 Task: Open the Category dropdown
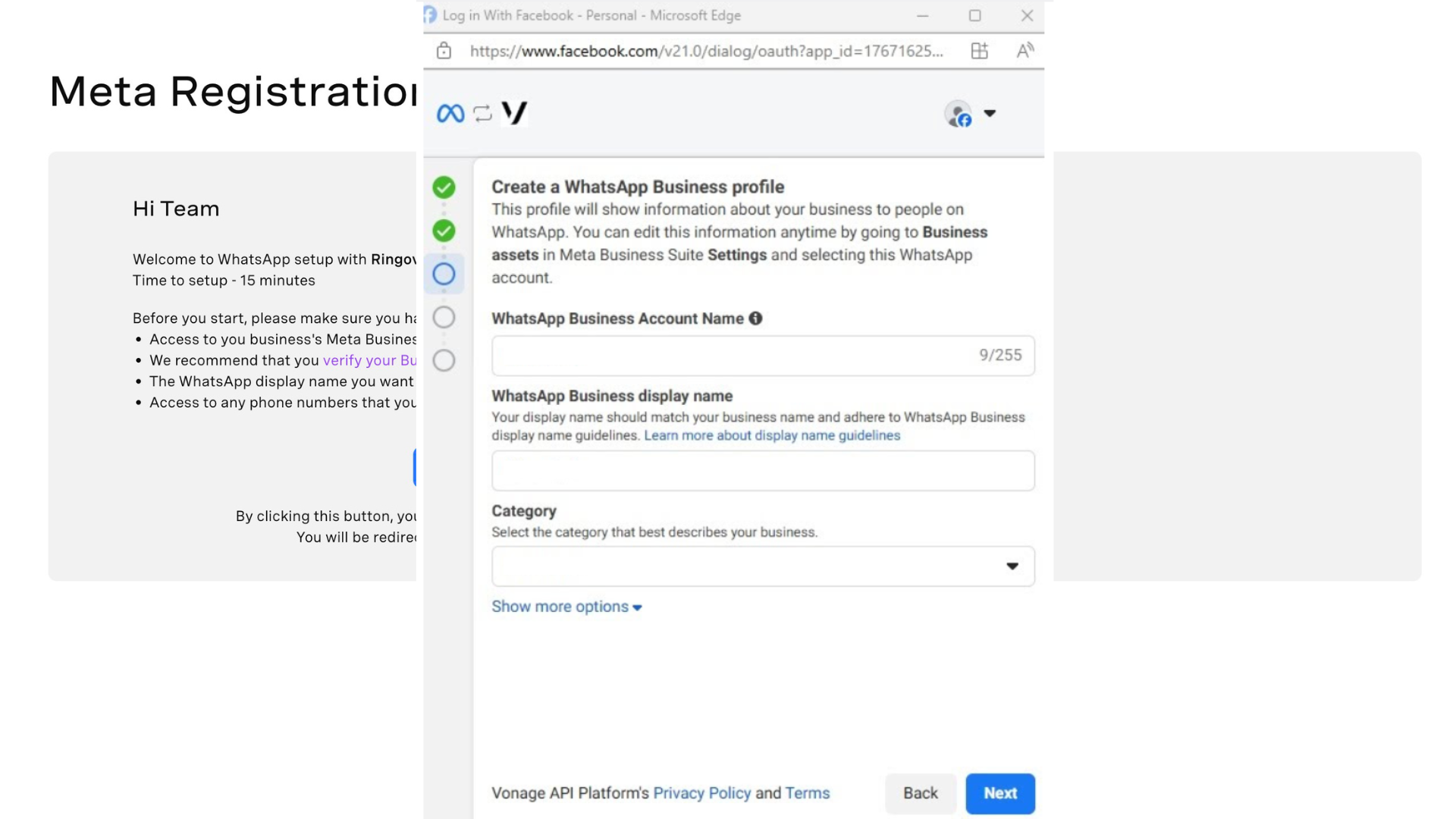coord(762,566)
